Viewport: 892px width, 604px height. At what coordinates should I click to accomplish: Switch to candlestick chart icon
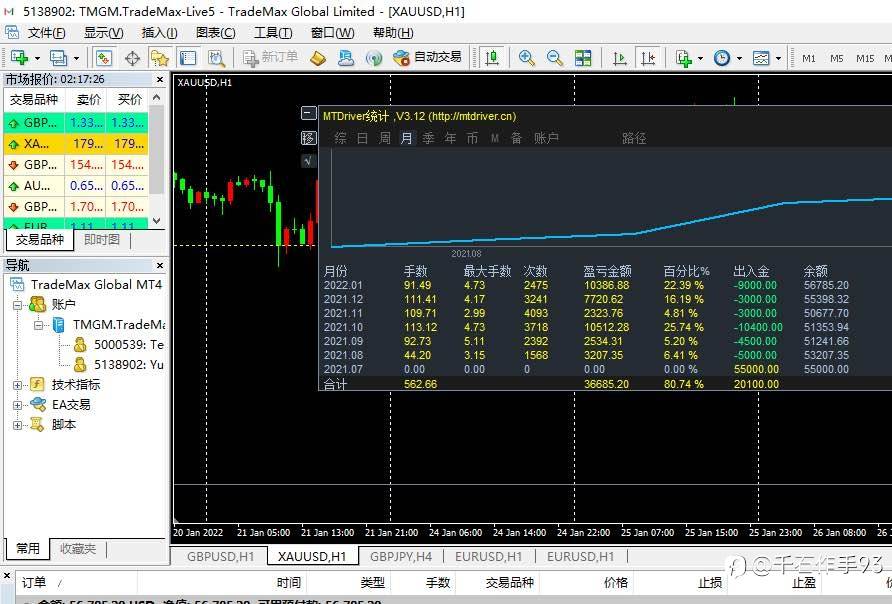point(492,57)
